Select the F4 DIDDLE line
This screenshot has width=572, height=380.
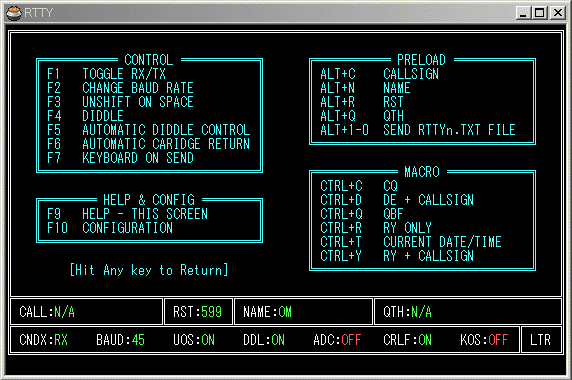[85, 116]
